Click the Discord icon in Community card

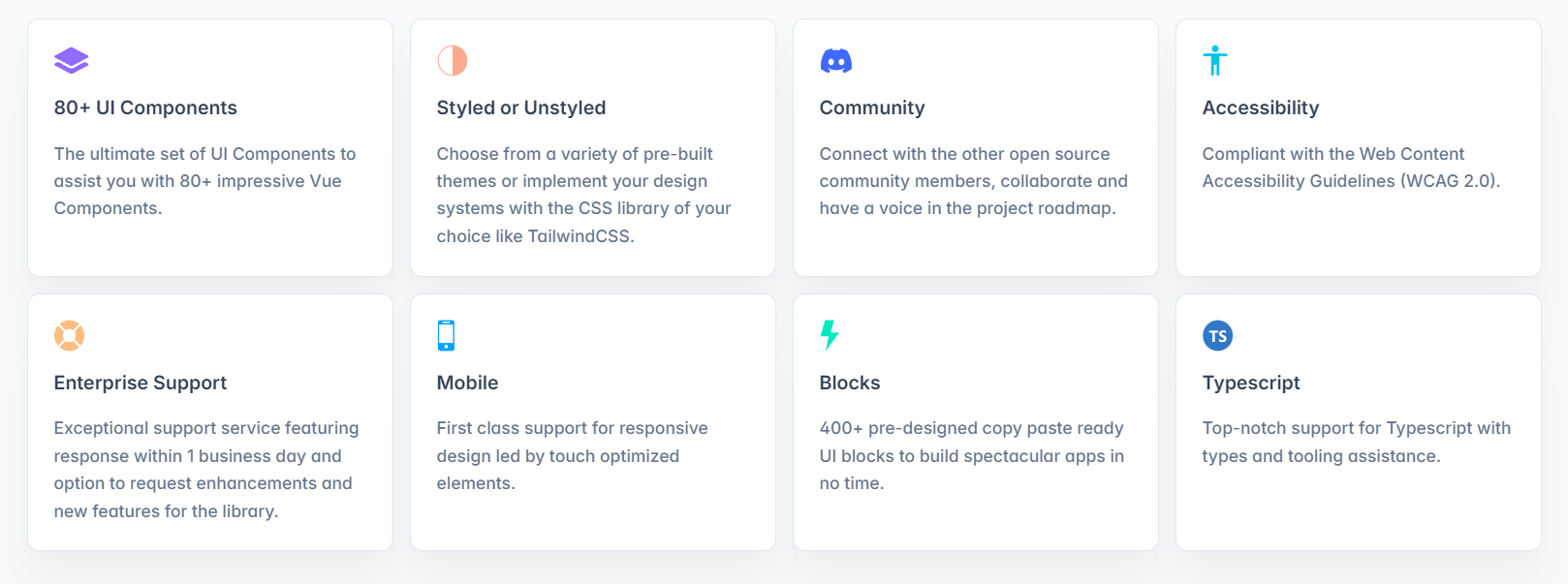pyautogui.click(x=835, y=62)
